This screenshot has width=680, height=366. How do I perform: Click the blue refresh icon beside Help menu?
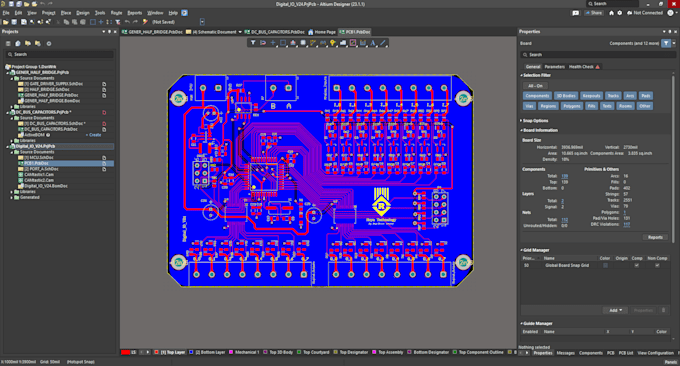pos(184,13)
